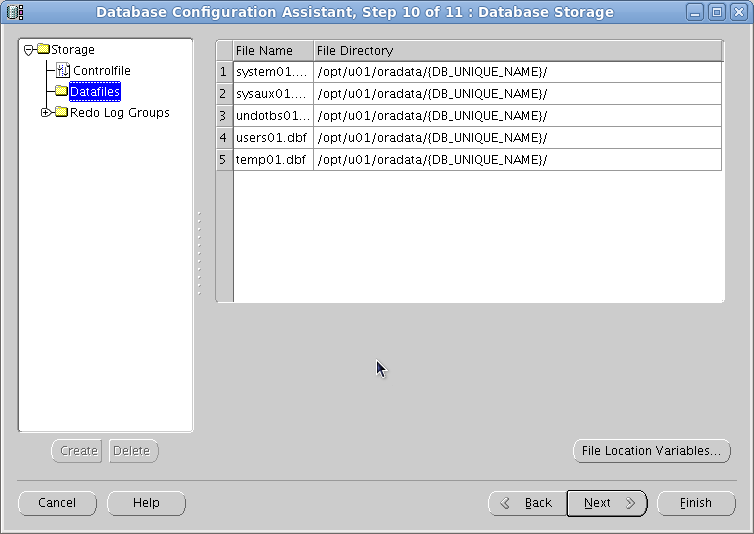
Task: Maximize the Database Configuration Assistant window
Action: pyautogui.click(x=717, y=12)
